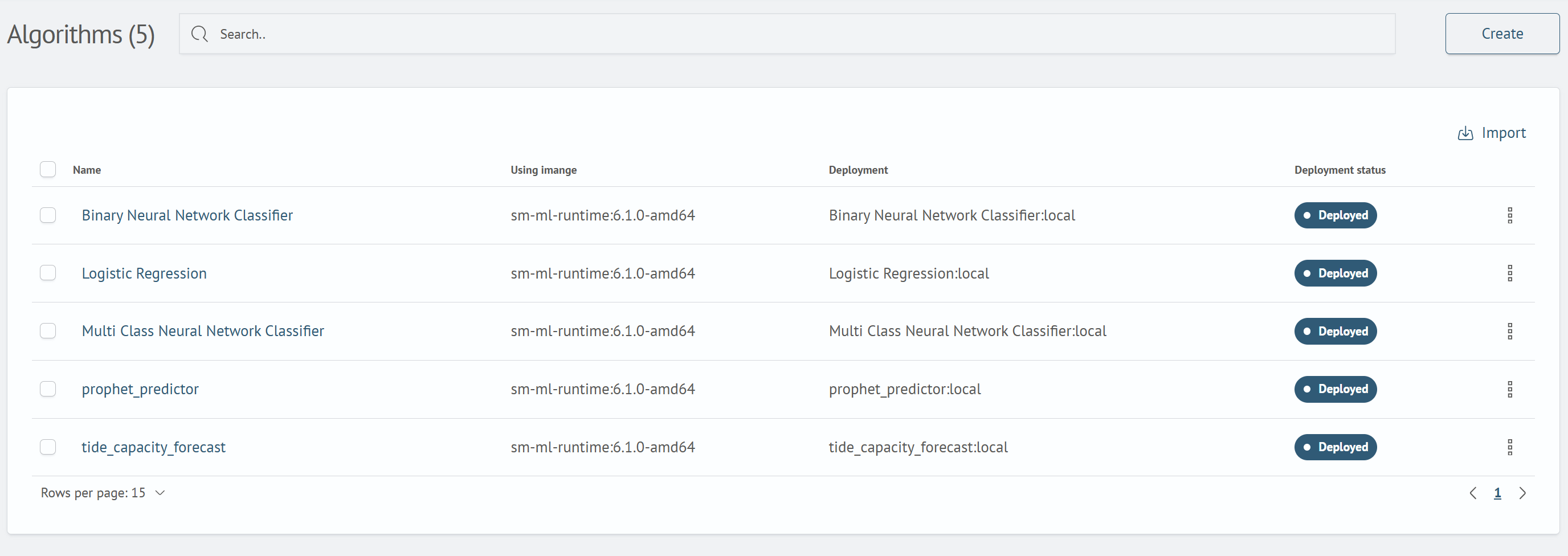1568x556 pixels.
Task: Click 'tide_capacity_forecast:local' deployment cell
Action: coord(918,447)
